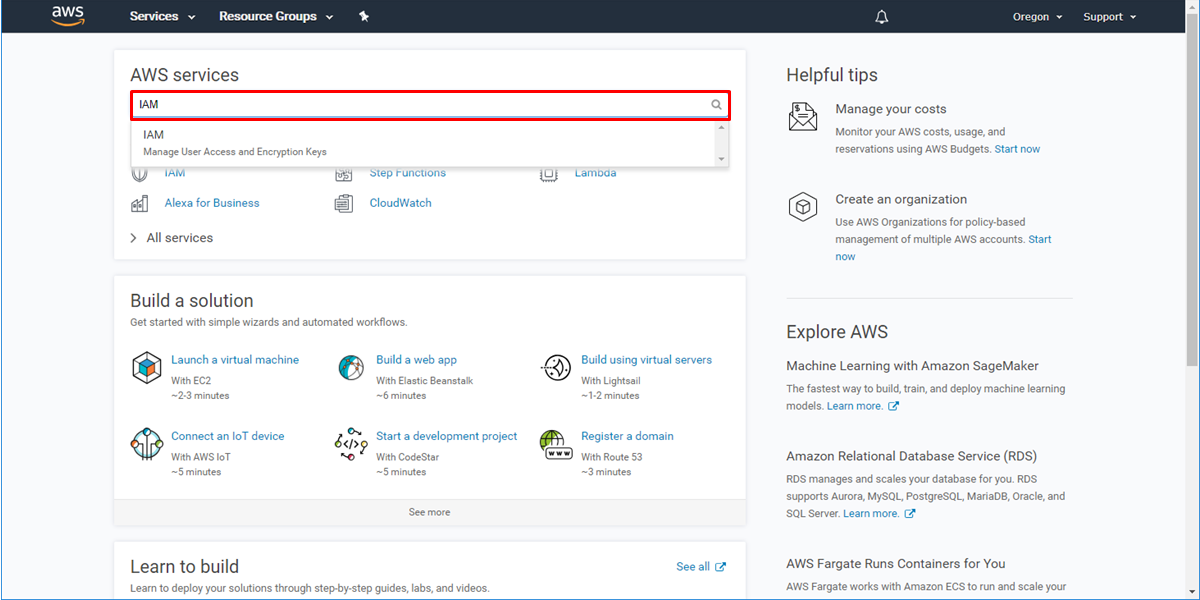Click the IAM search input field
The height and width of the screenshot is (600, 1200).
point(430,104)
